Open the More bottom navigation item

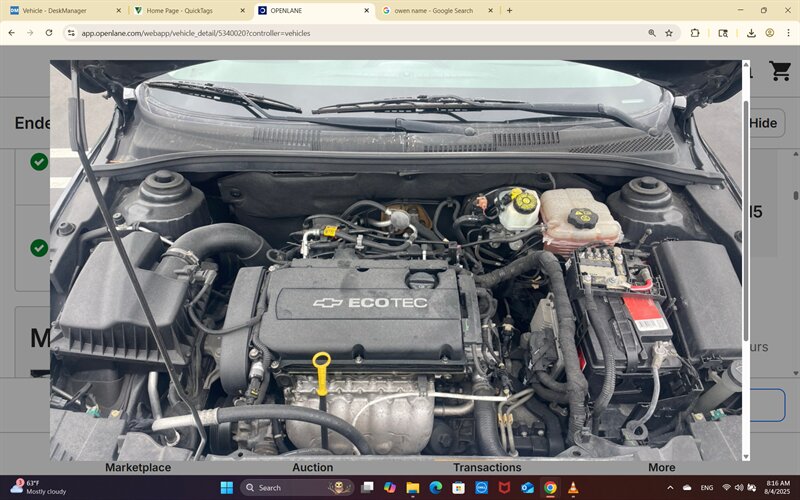[x=662, y=467]
